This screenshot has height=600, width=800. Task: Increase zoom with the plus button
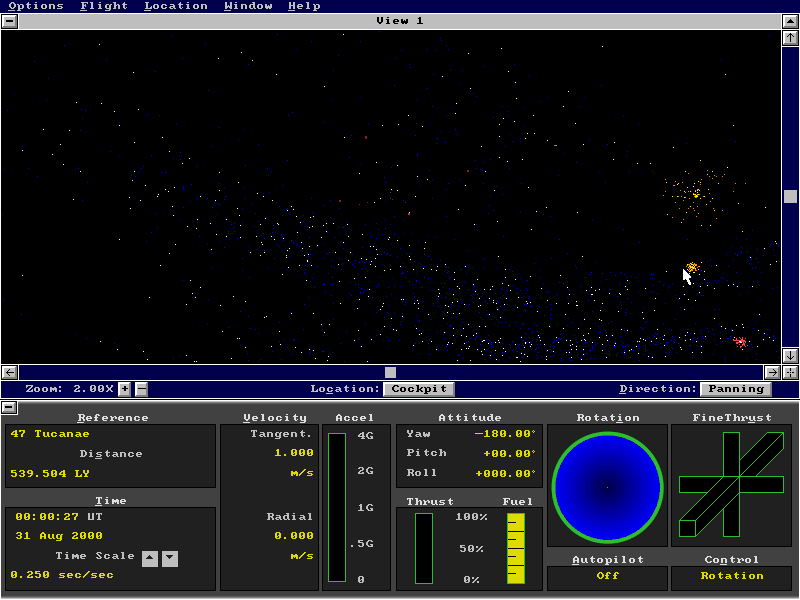click(124, 389)
